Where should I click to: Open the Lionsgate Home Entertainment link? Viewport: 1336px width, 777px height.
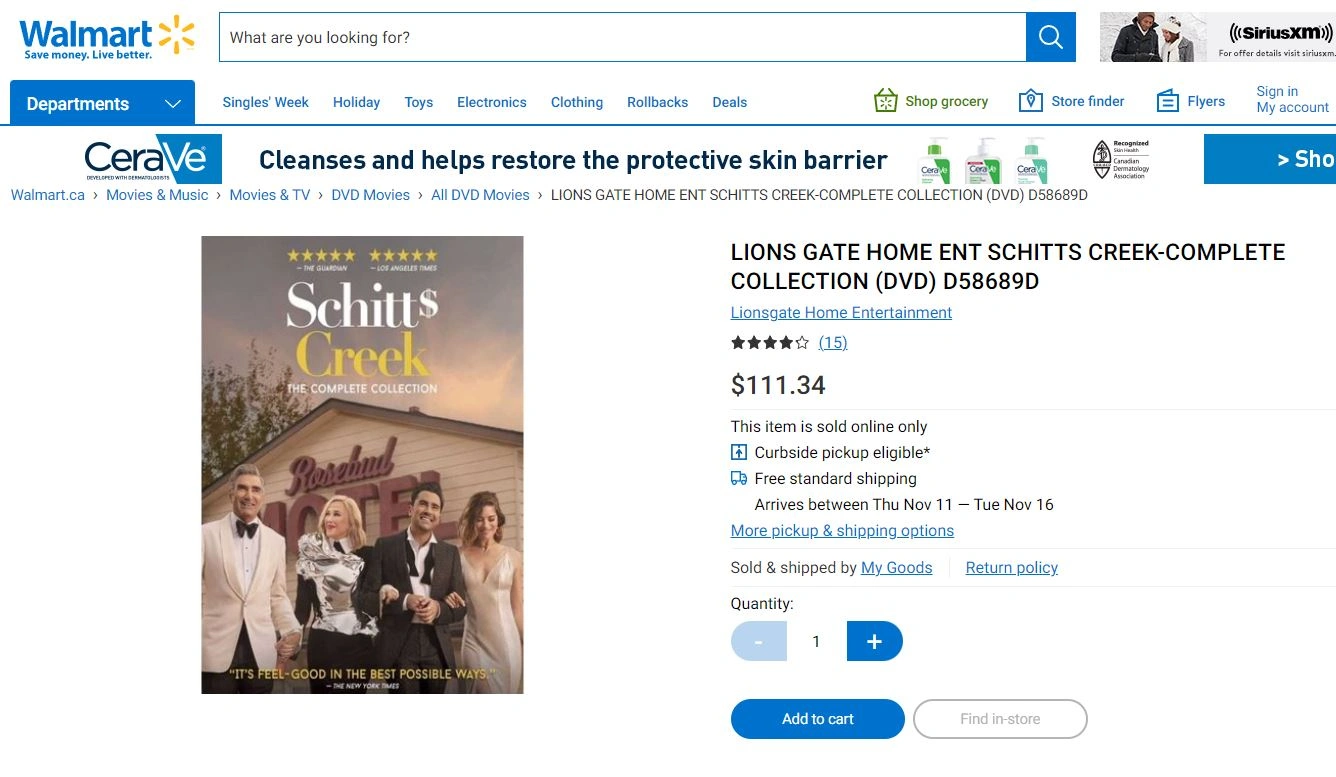coord(841,313)
